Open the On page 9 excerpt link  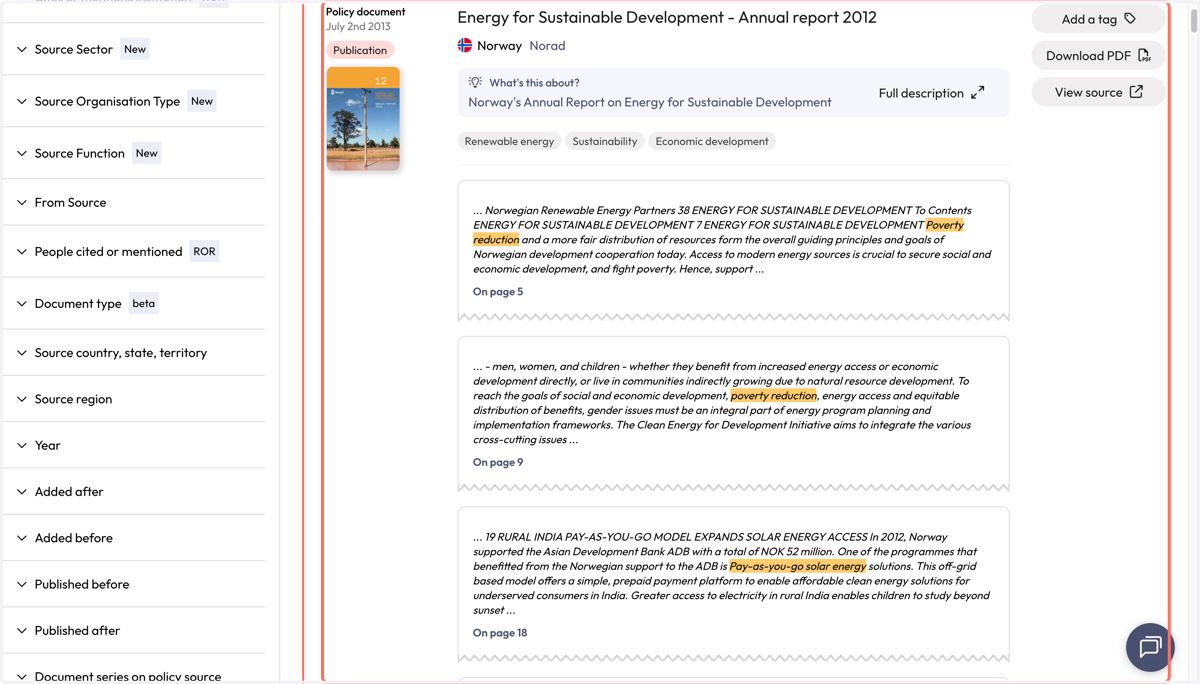pos(498,462)
